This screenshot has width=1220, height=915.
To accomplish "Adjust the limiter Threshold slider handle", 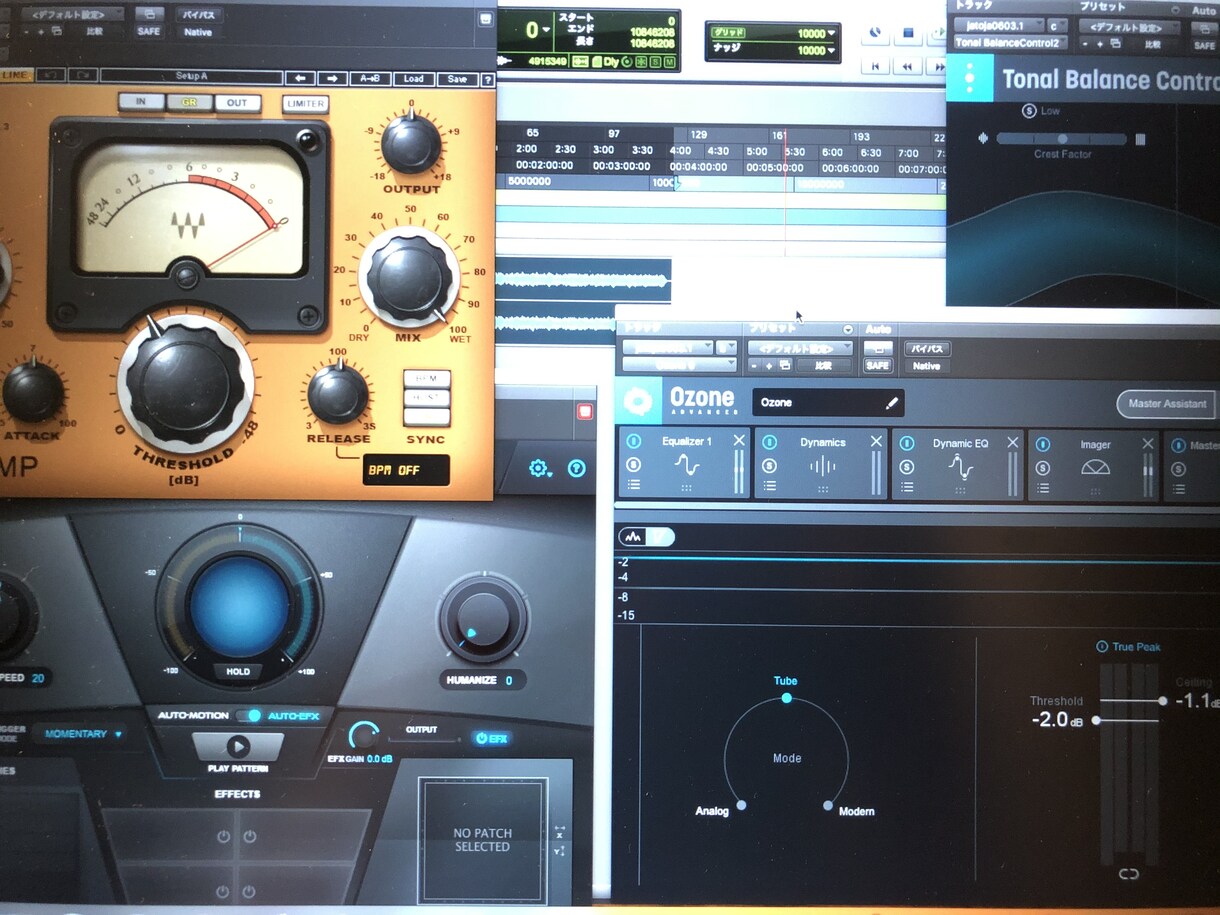I will [1097, 720].
